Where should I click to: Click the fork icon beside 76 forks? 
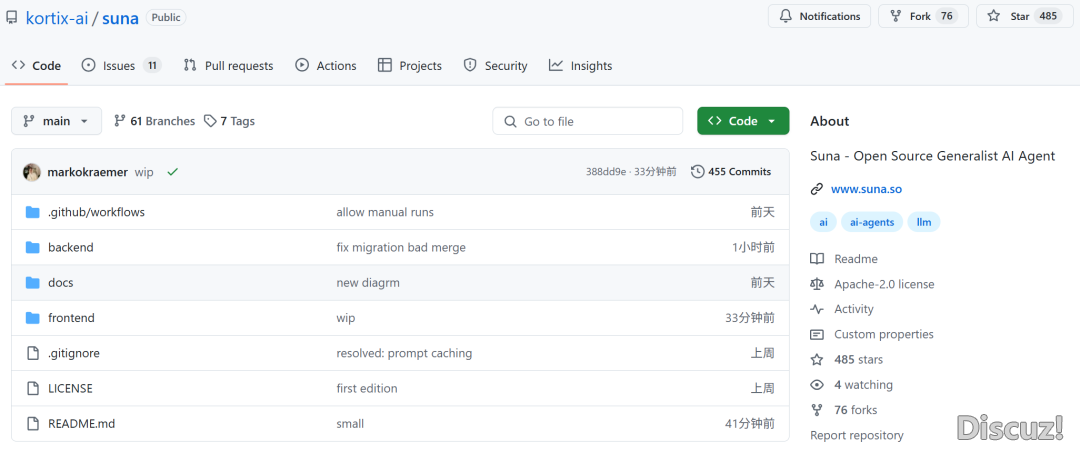tap(817, 410)
